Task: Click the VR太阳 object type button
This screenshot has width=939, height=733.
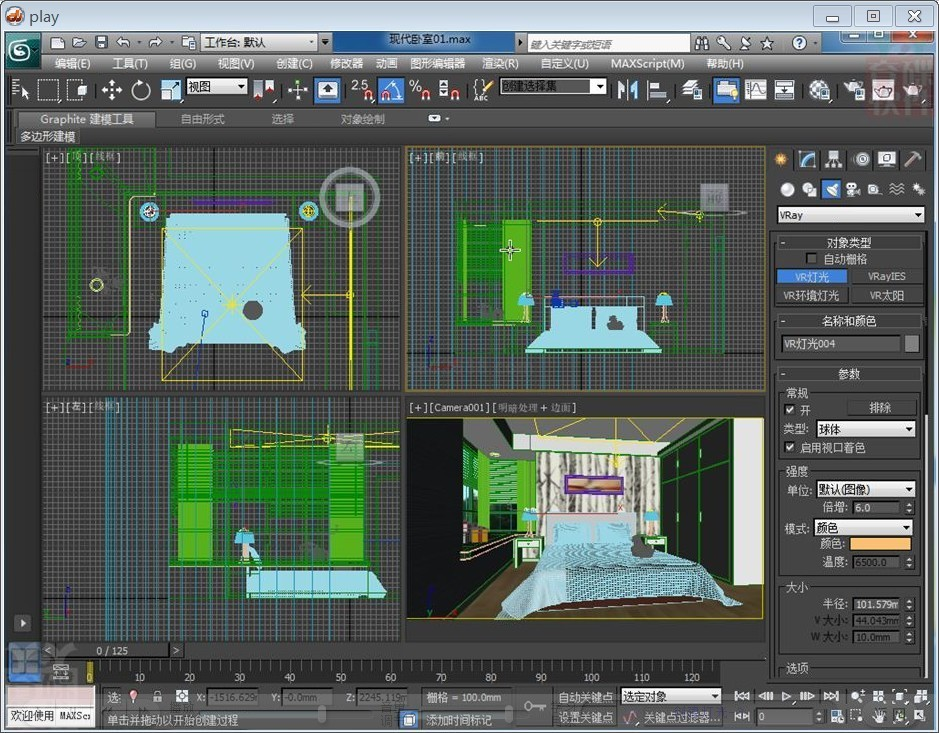Action: point(886,295)
